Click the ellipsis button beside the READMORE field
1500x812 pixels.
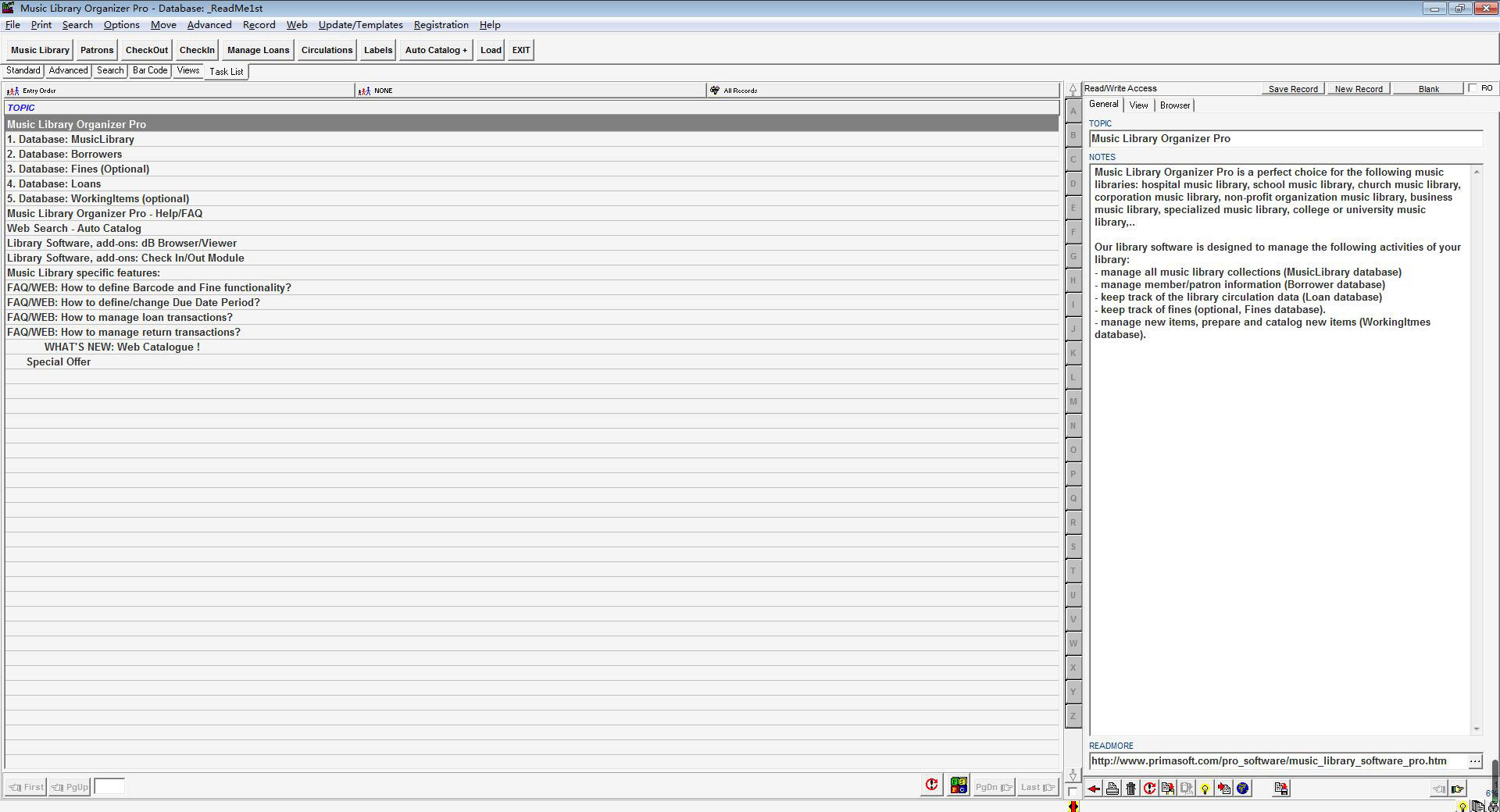[1474, 761]
